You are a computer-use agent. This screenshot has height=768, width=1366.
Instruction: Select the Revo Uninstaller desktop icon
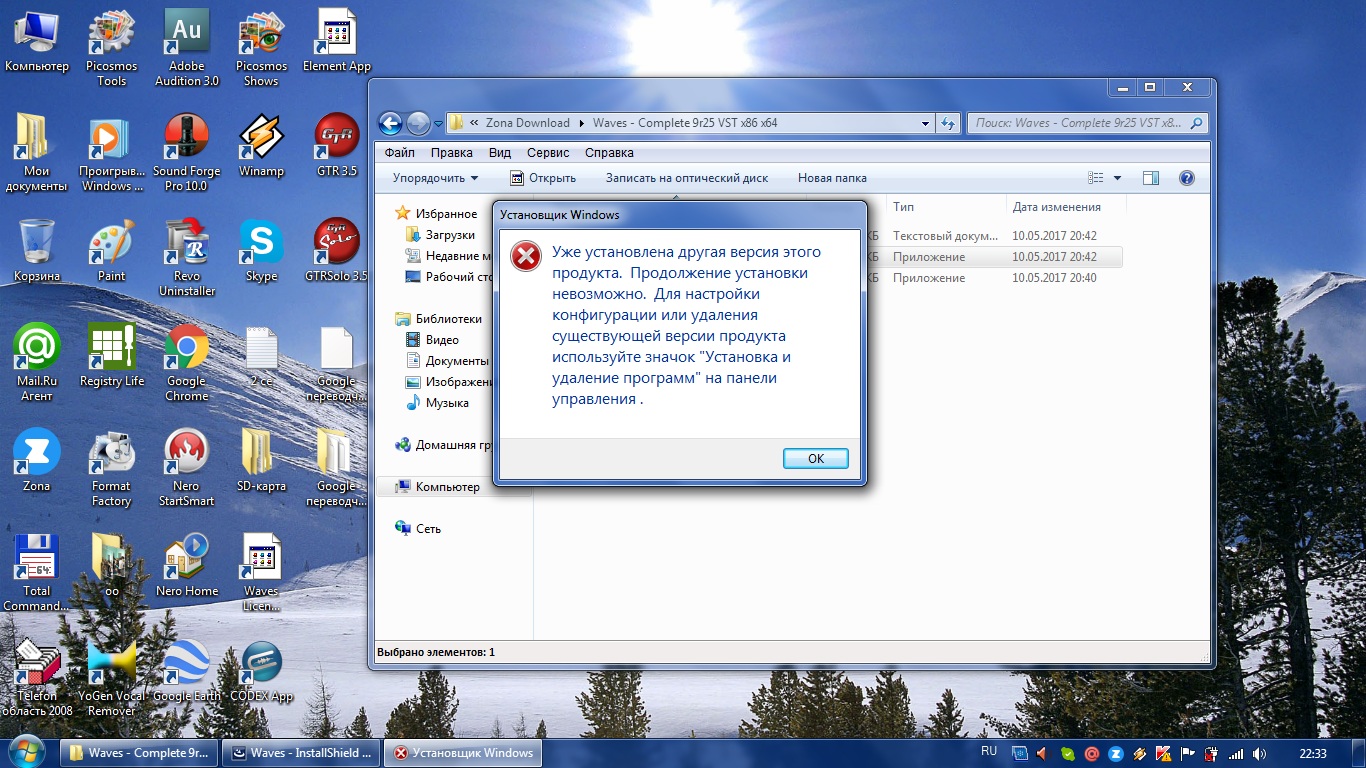click(x=187, y=259)
